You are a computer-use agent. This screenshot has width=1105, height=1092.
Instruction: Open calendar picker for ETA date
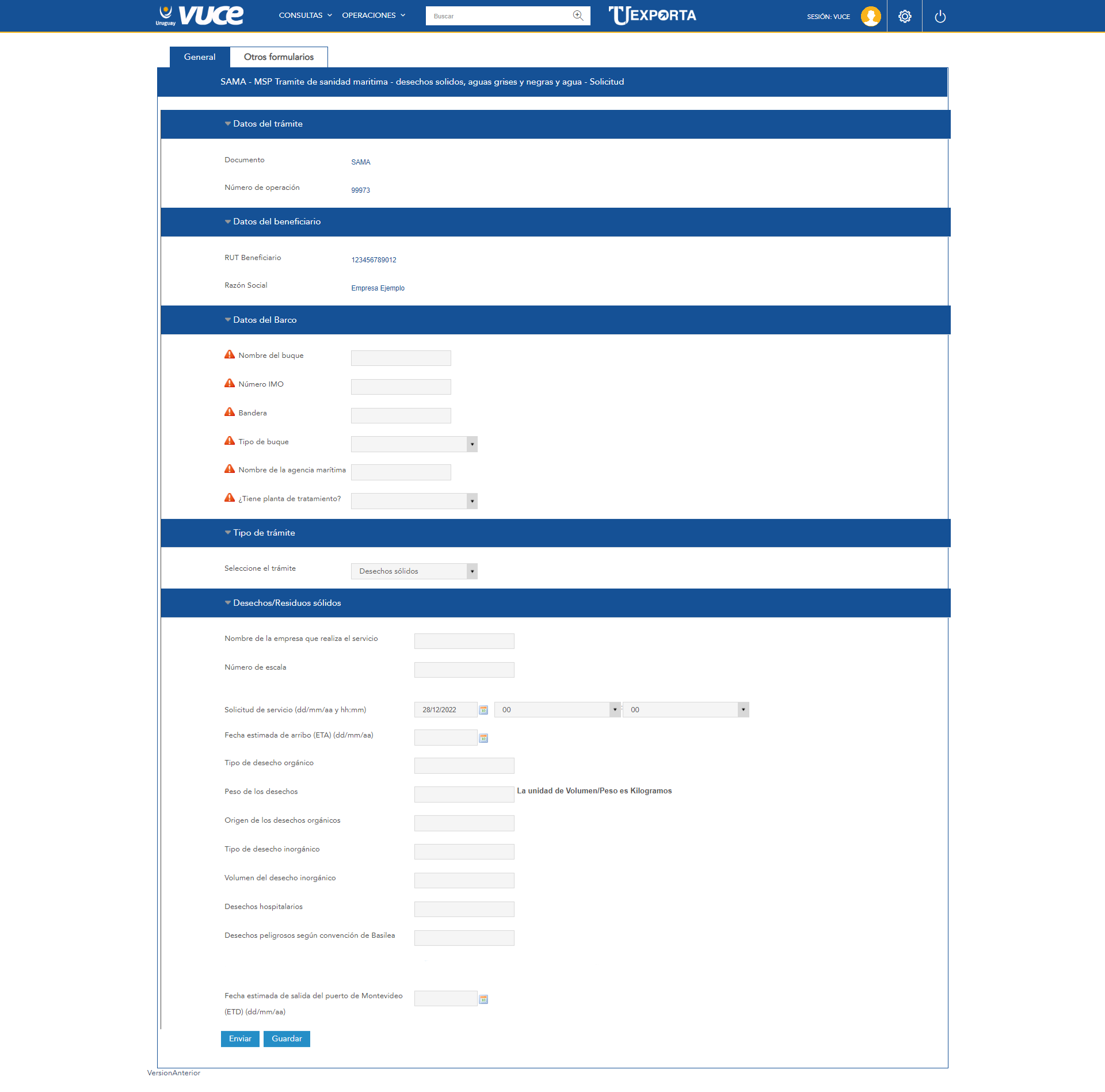483,738
